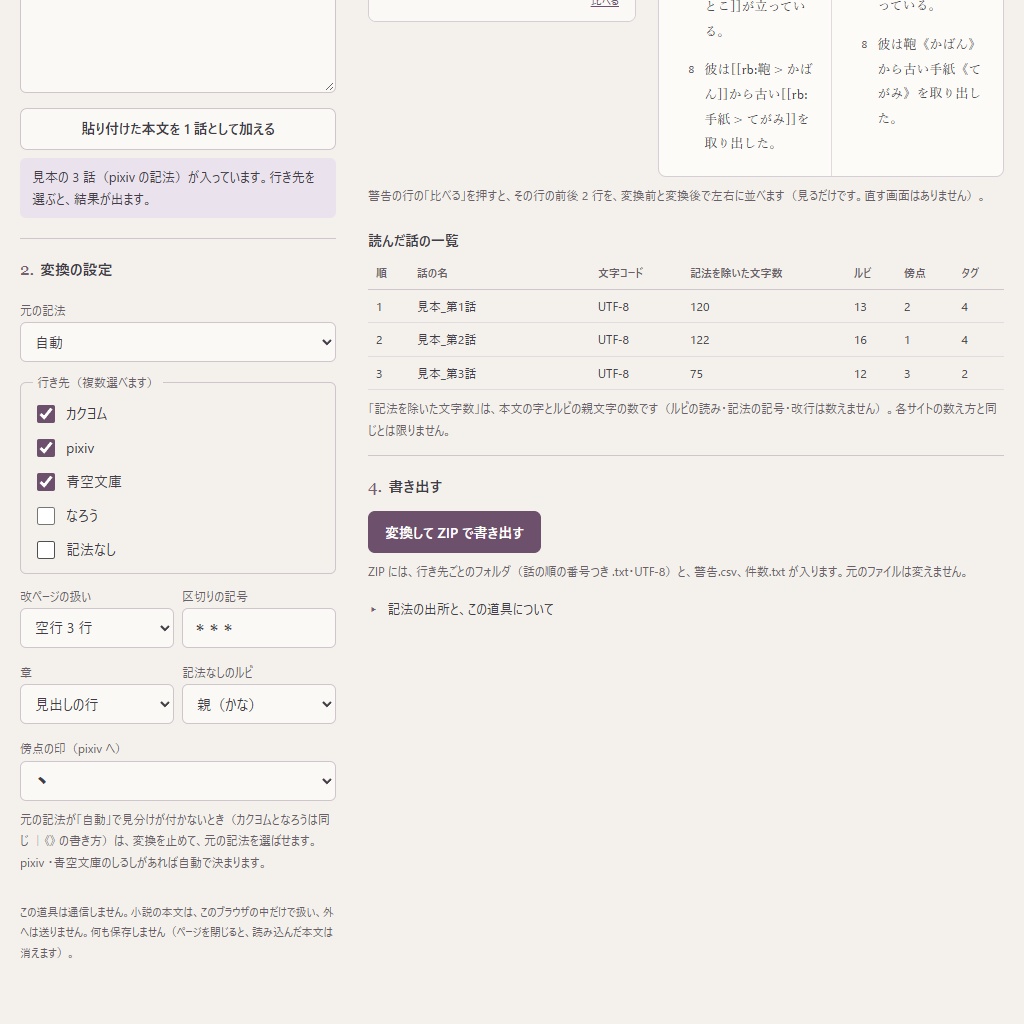Uncheck the カクヨム destination checkbox

click(46, 414)
